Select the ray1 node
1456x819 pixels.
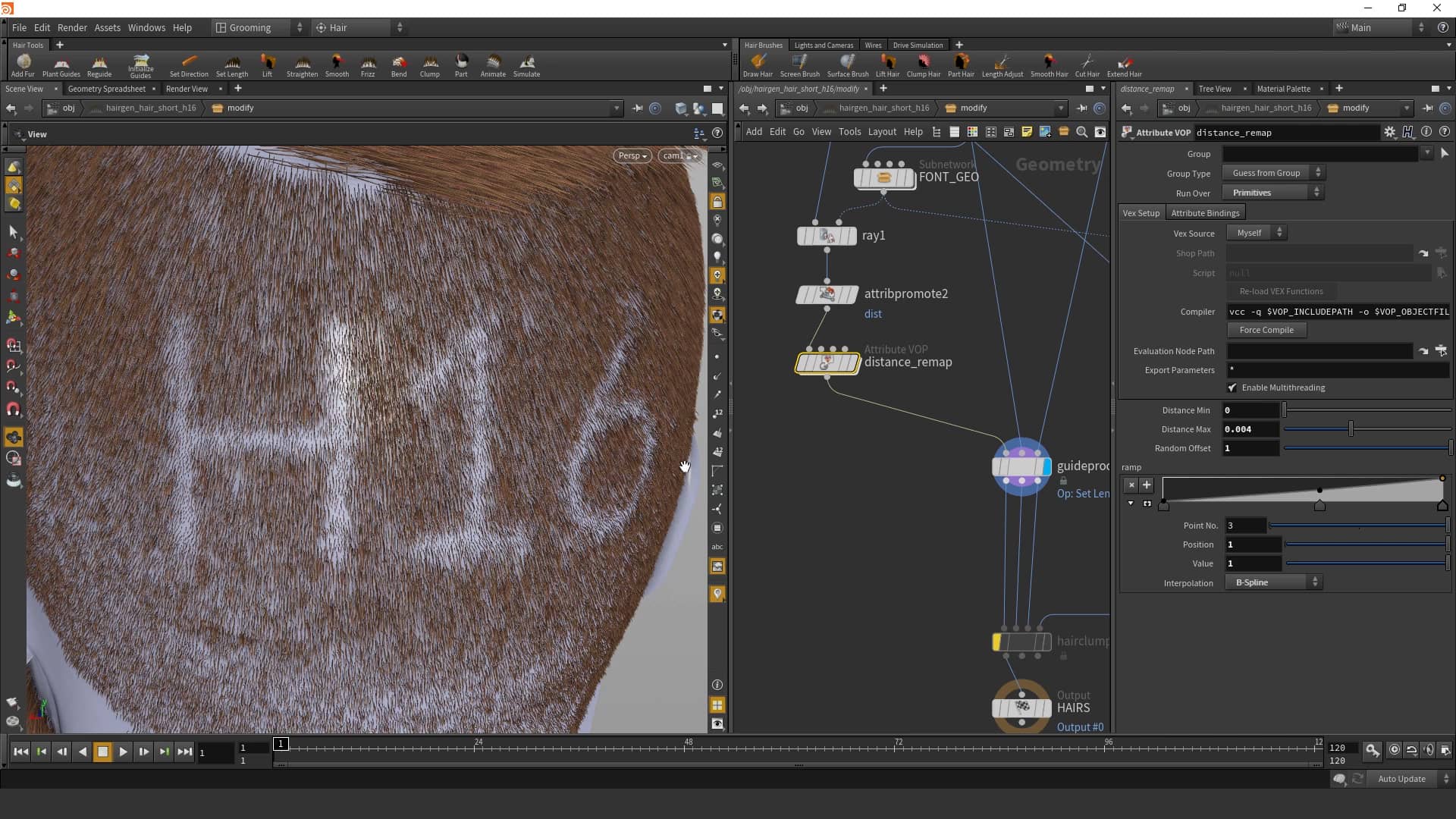(x=827, y=236)
